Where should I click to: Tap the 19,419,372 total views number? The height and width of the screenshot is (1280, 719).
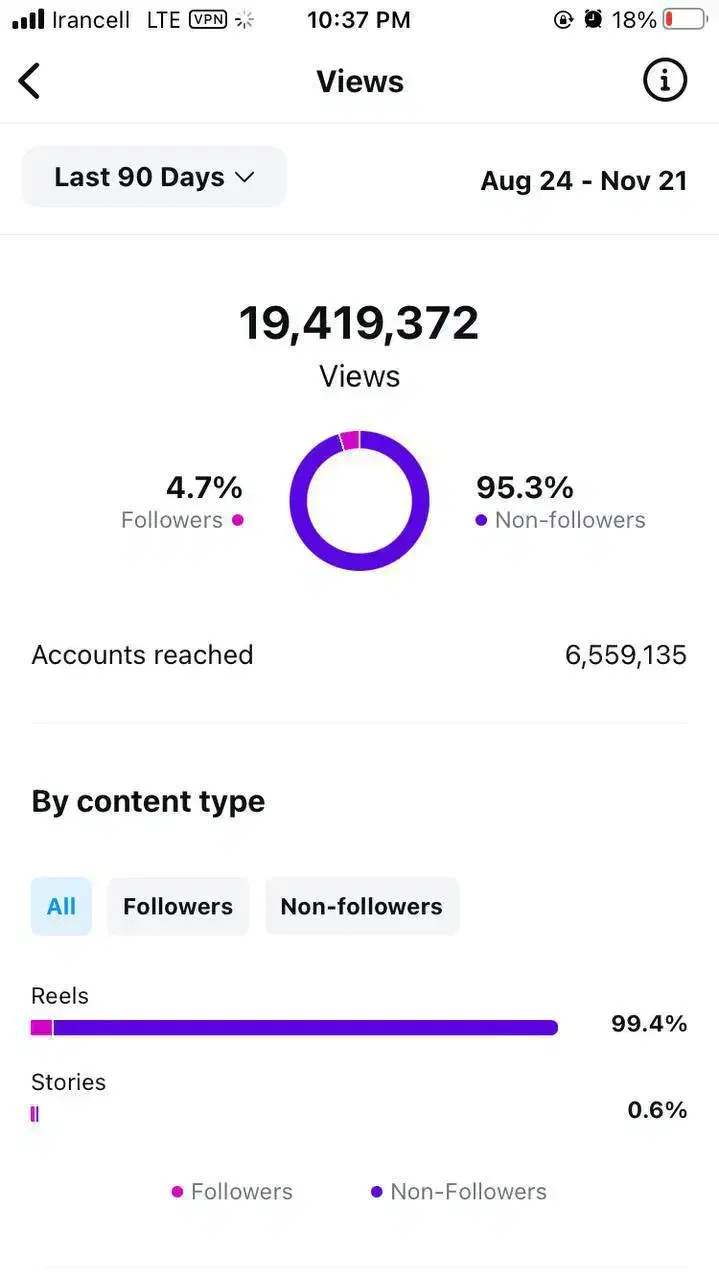click(x=359, y=324)
